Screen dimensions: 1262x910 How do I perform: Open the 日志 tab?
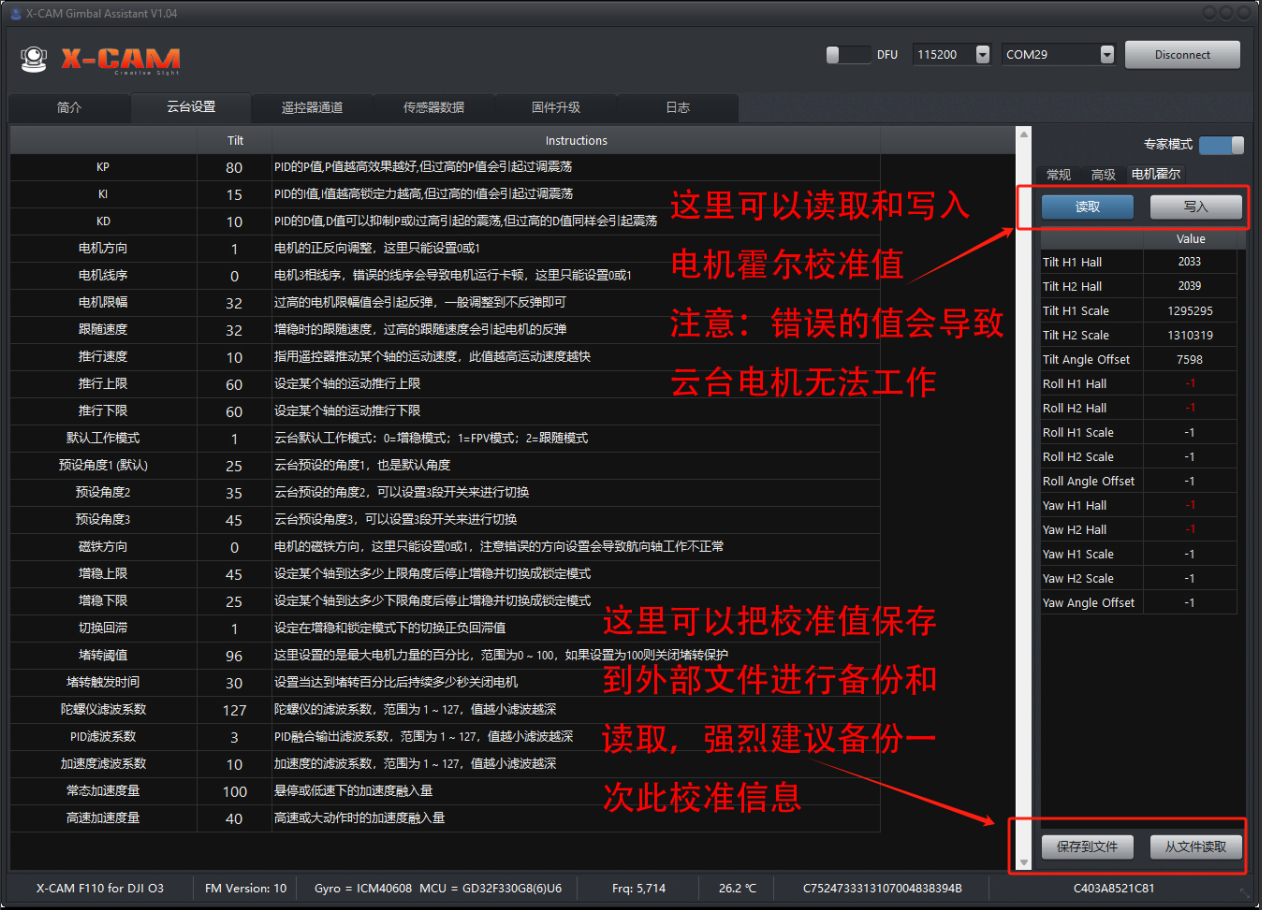tap(678, 108)
